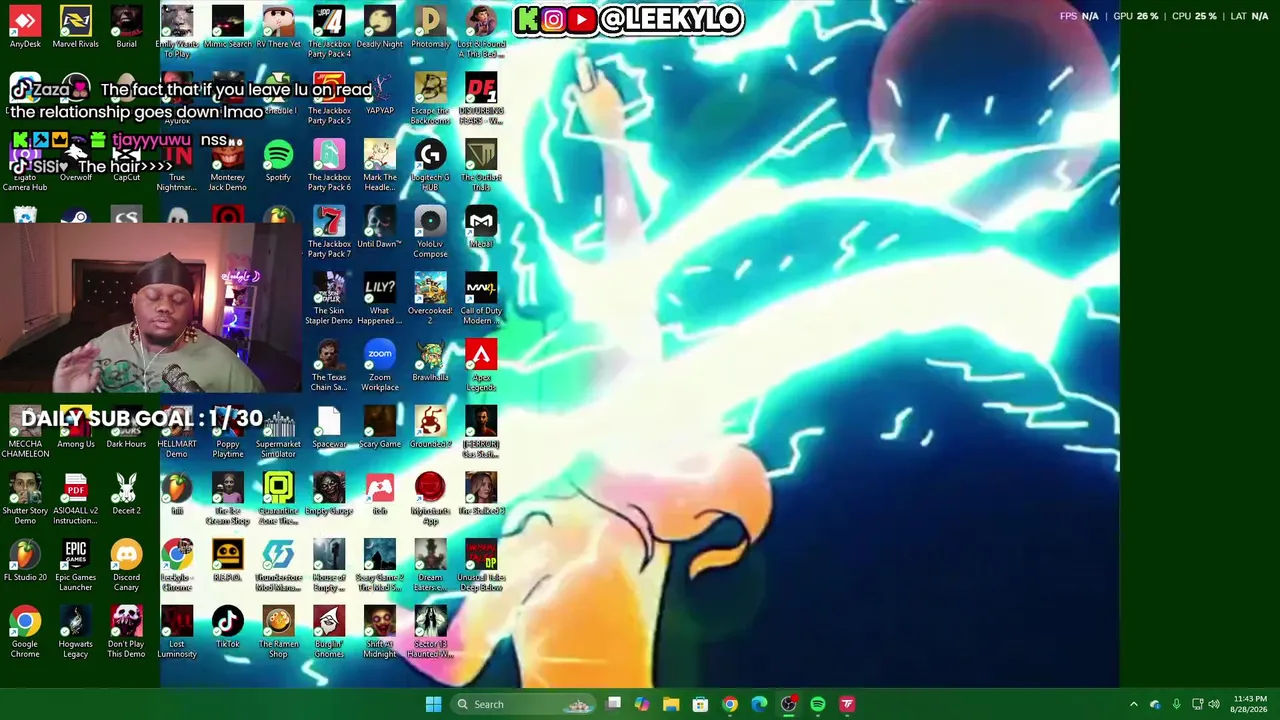This screenshot has width=1280, height=720.
Task: Select the Shutter Story Demo icon
Action: click(x=25, y=500)
